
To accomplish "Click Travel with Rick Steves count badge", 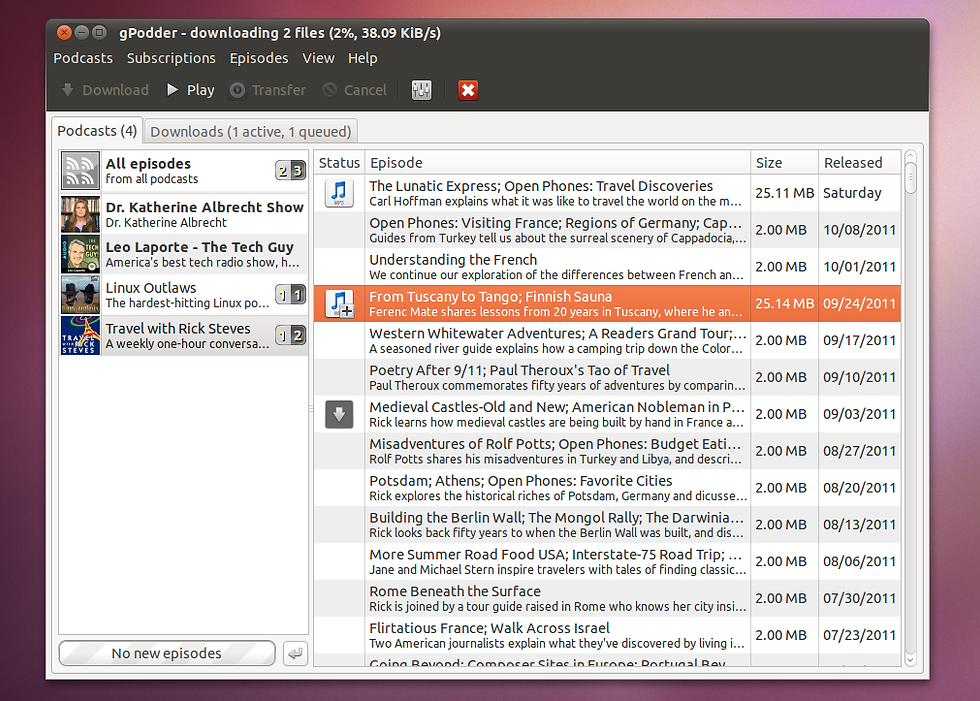I will pyautogui.click(x=291, y=336).
